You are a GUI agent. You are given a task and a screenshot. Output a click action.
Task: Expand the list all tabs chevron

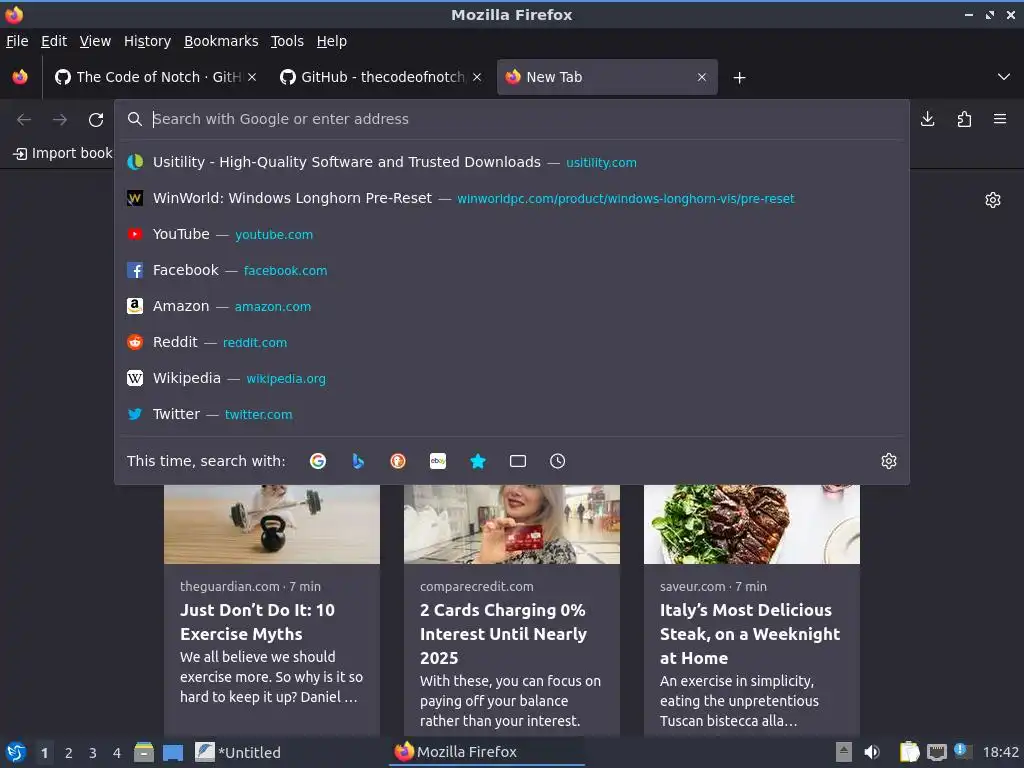[1004, 77]
